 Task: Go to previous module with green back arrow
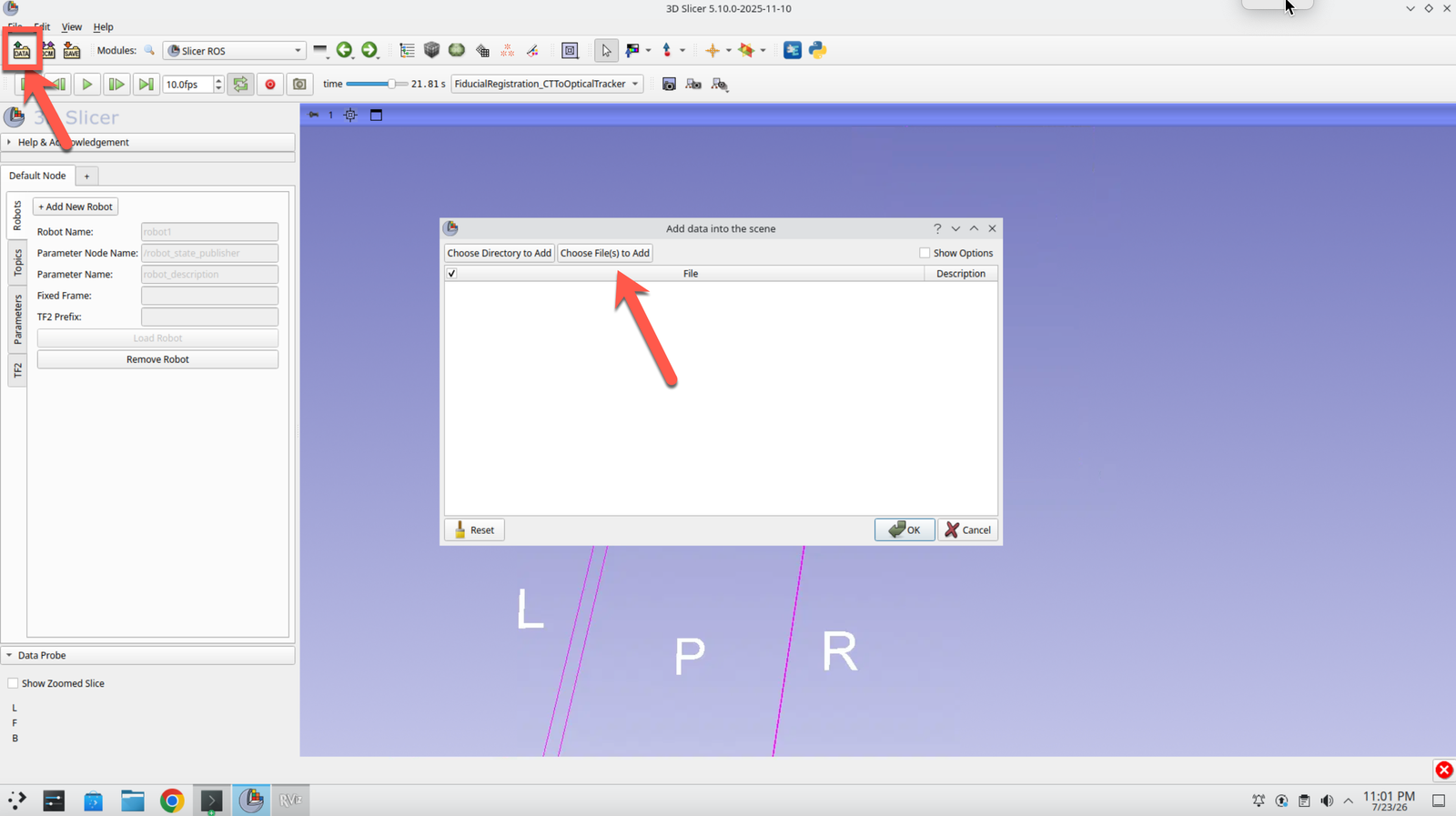[x=344, y=50]
